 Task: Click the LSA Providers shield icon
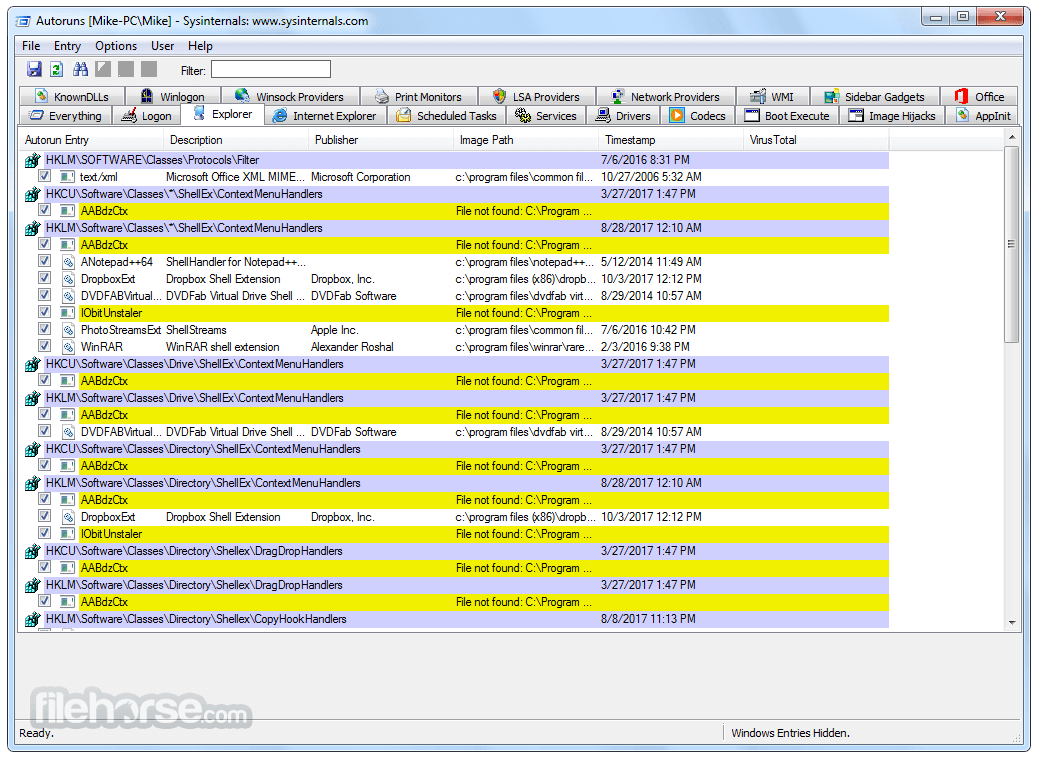500,96
